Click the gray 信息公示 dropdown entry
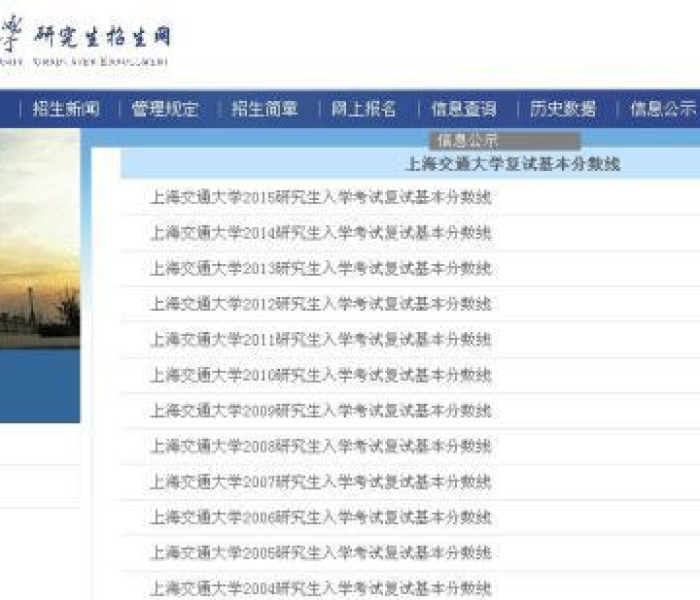The width and height of the screenshot is (700, 600). pos(504,141)
